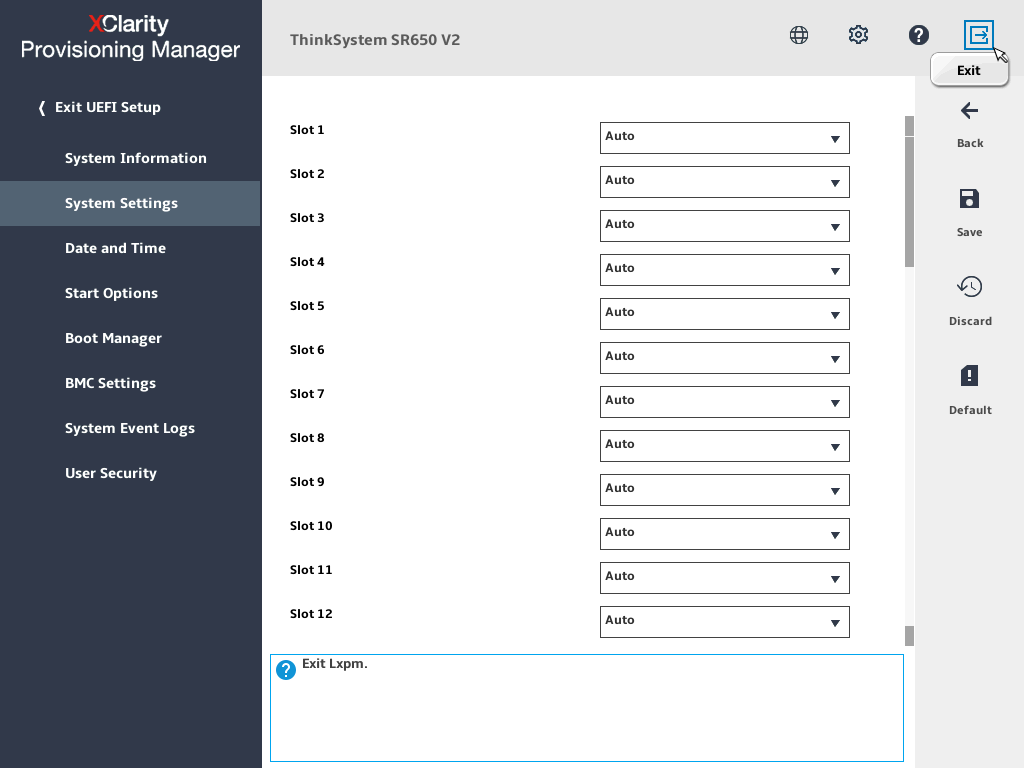
Task: Open the gear settings icon
Action: (x=858, y=35)
